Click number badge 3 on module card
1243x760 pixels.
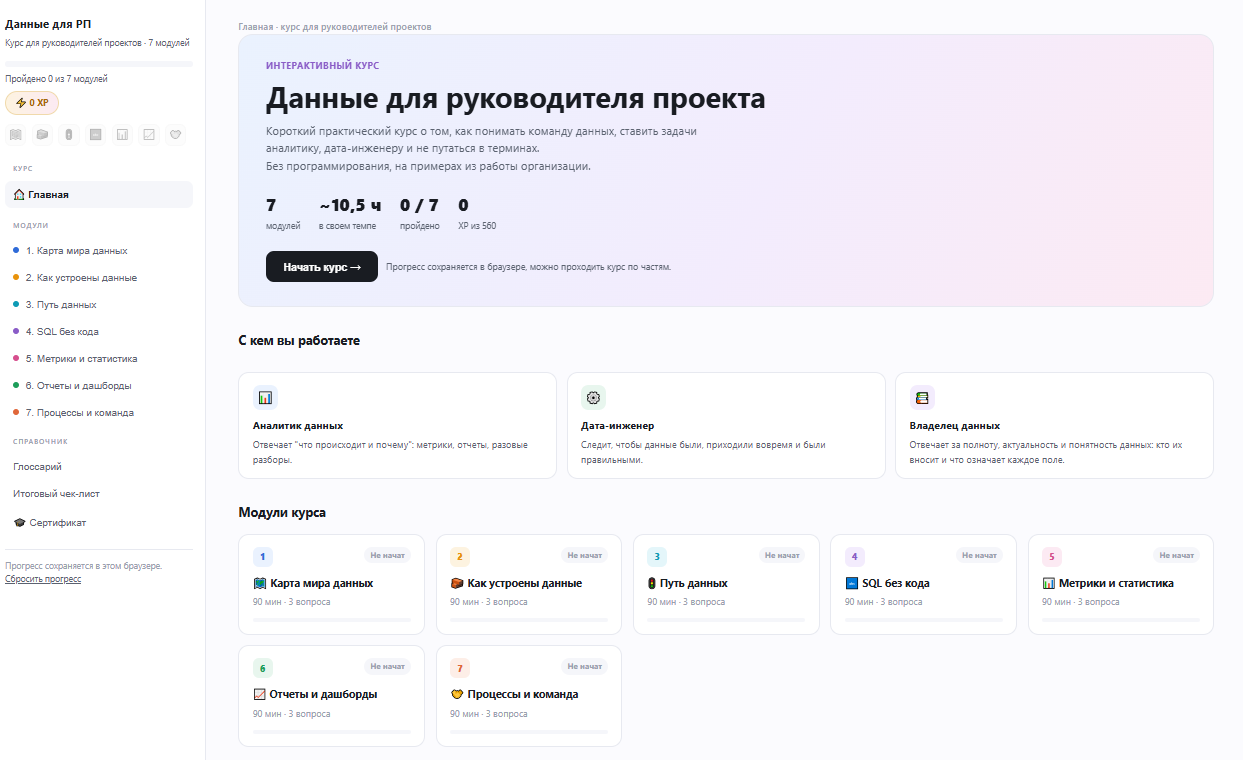pos(657,557)
